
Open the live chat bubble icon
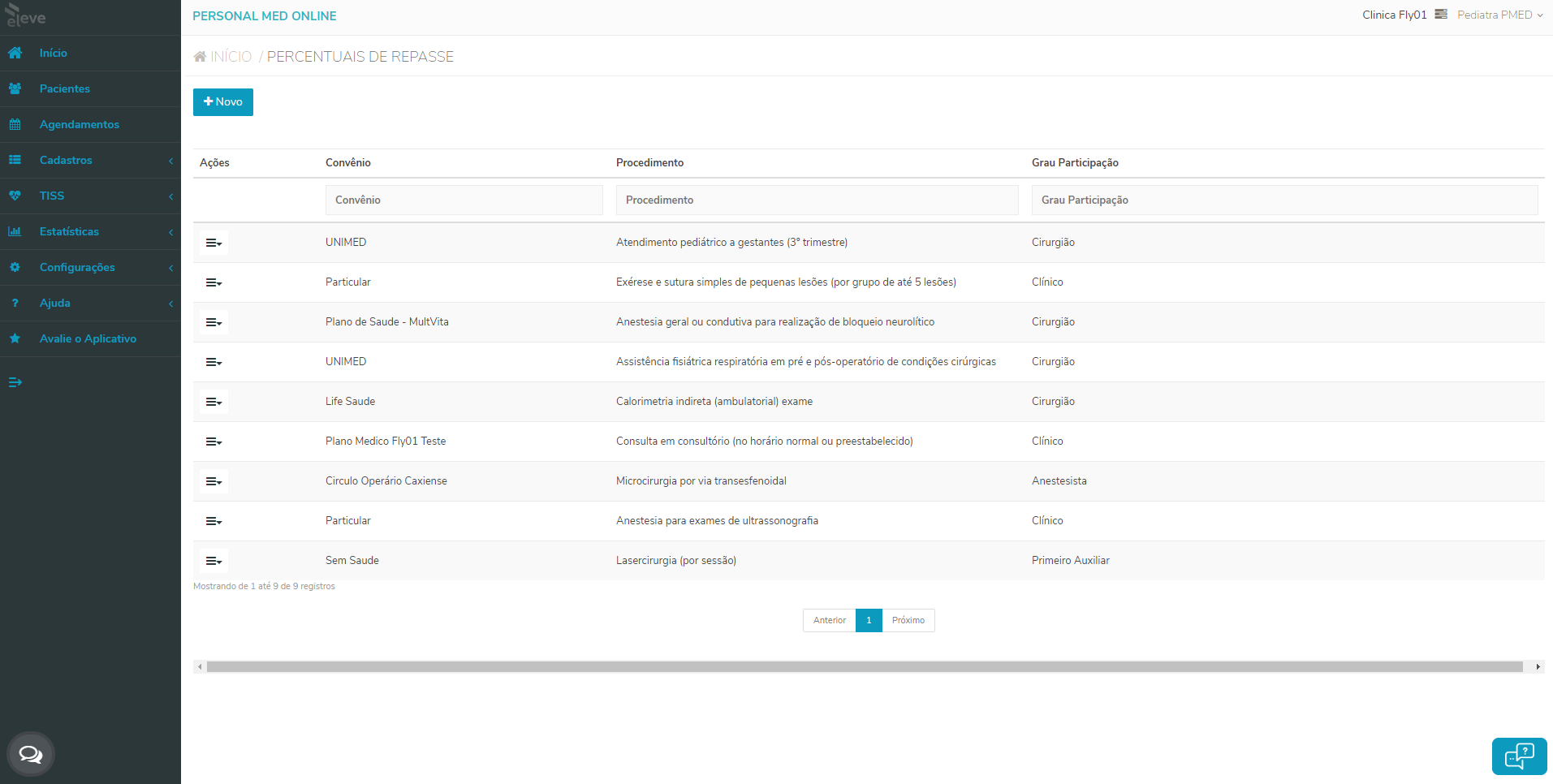pyautogui.click(x=31, y=755)
